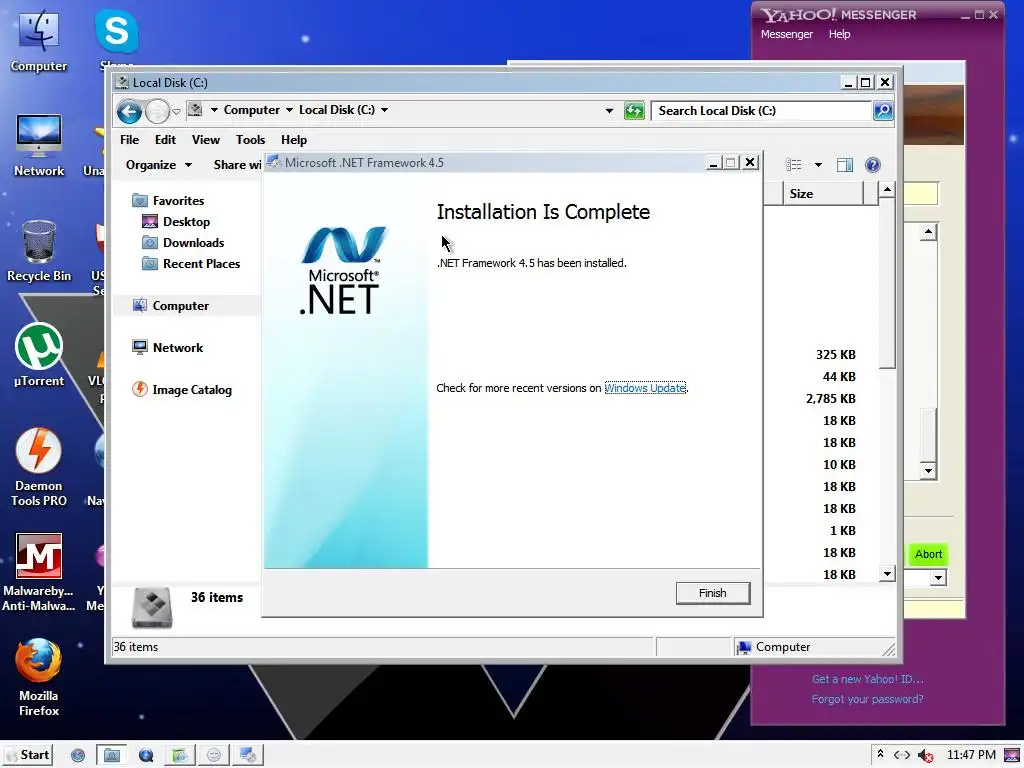
Task: Click the network tray icon
Action: coord(902,755)
